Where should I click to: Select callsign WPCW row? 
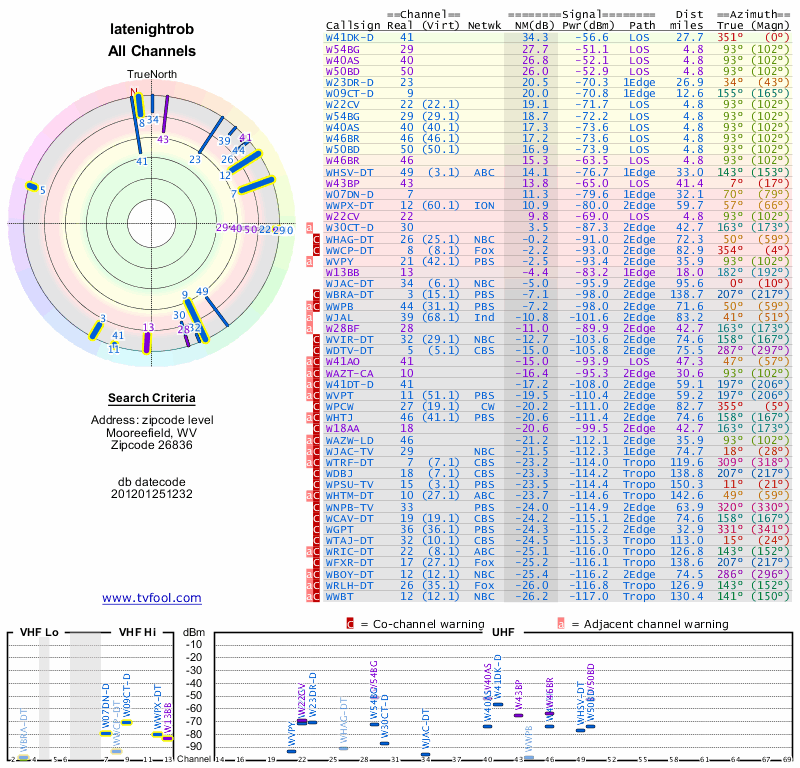click(558, 407)
